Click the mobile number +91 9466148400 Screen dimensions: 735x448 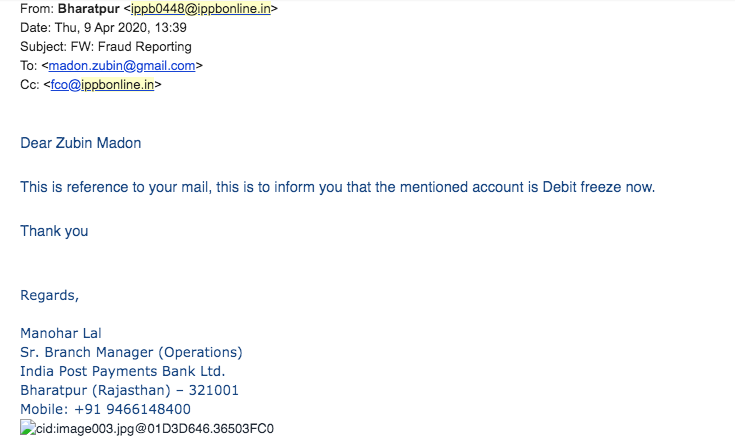pyautogui.click(x=132, y=409)
